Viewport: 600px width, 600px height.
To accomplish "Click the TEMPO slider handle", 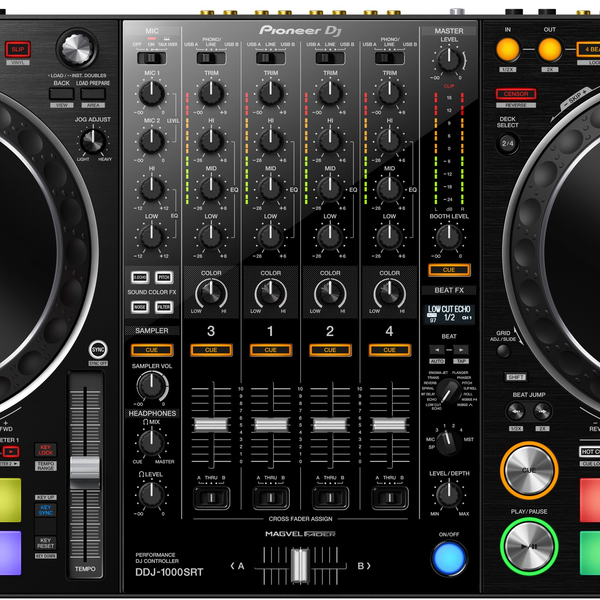I will coord(85,471).
